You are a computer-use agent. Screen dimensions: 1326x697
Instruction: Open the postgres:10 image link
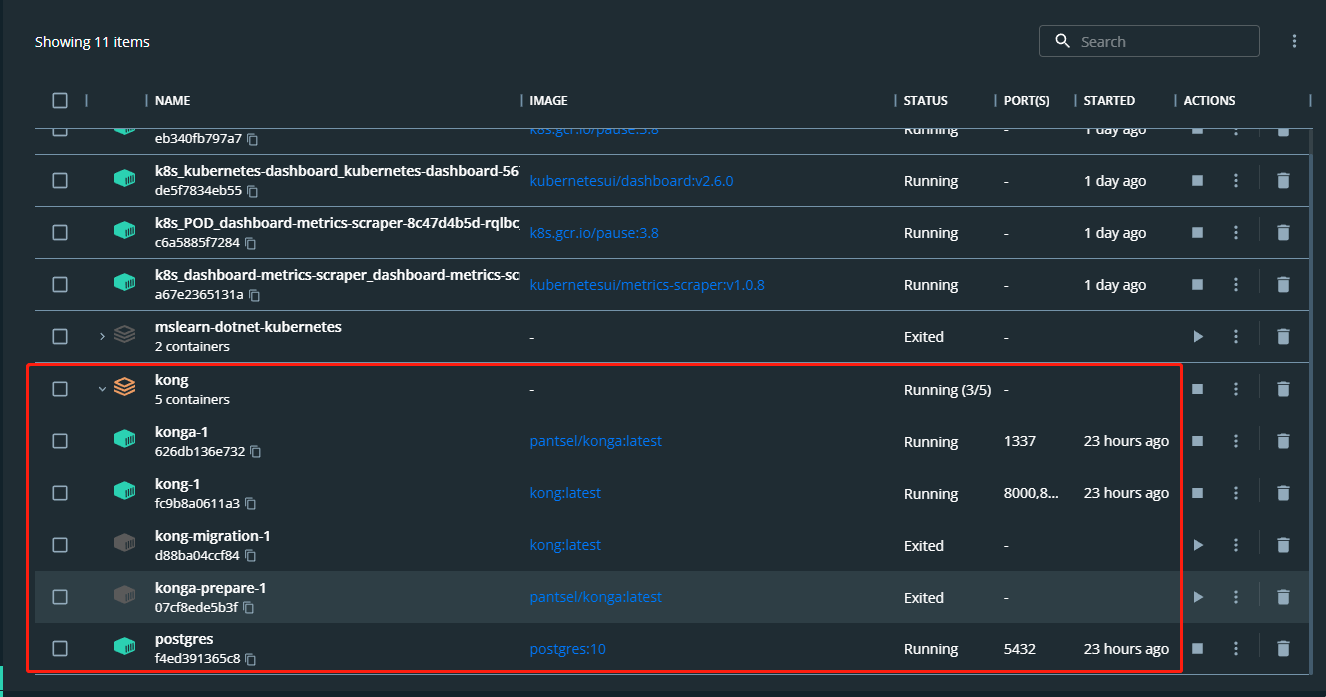click(x=567, y=649)
